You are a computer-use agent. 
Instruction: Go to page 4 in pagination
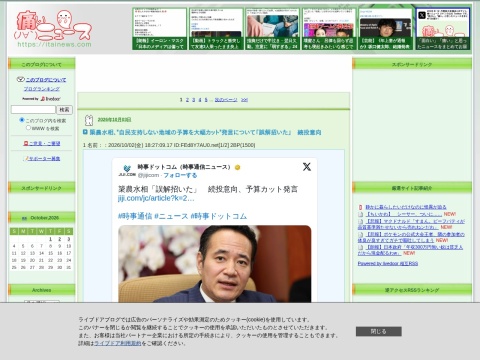pos(200,100)
